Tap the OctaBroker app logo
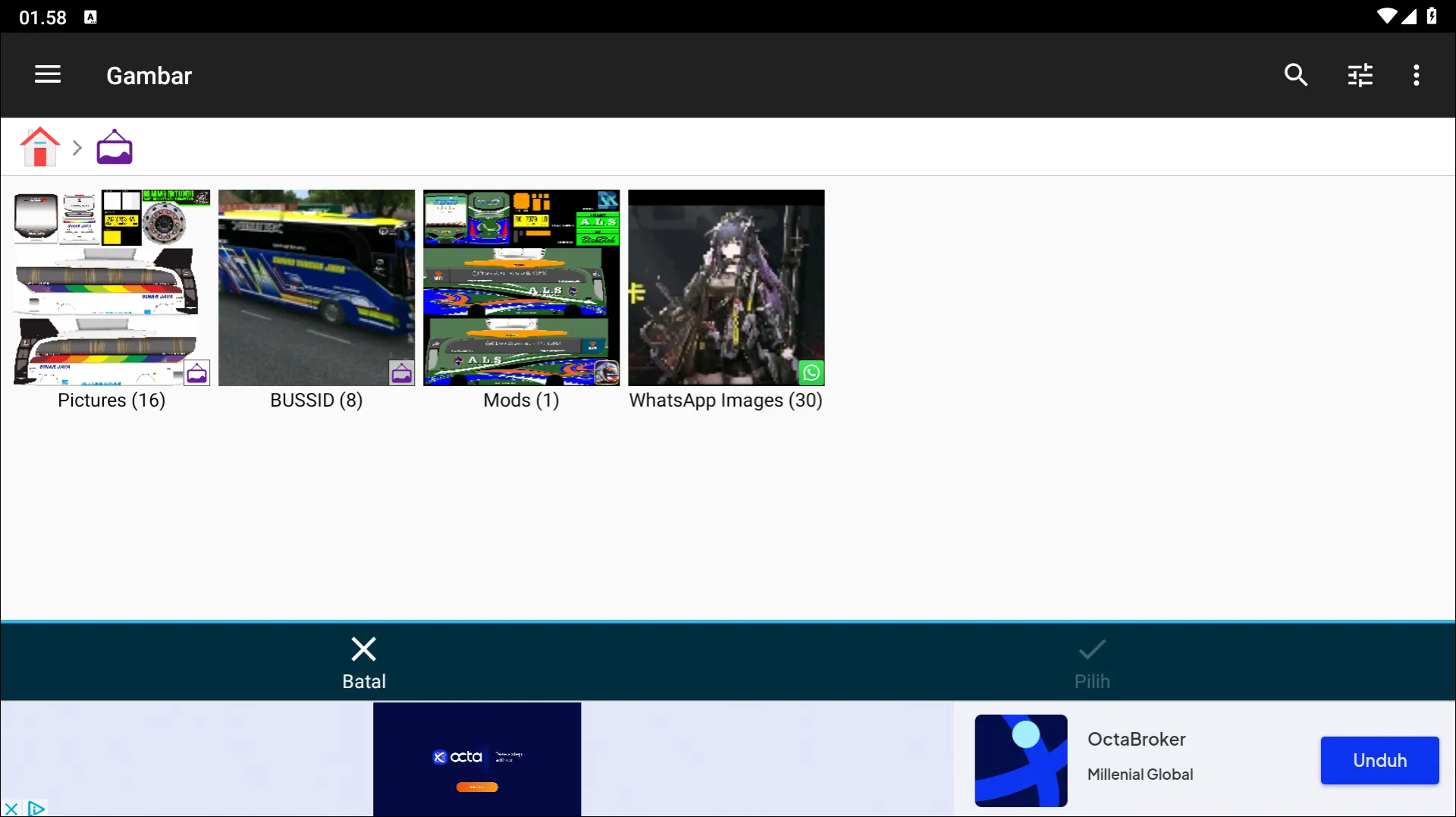 coord(1021,760)
